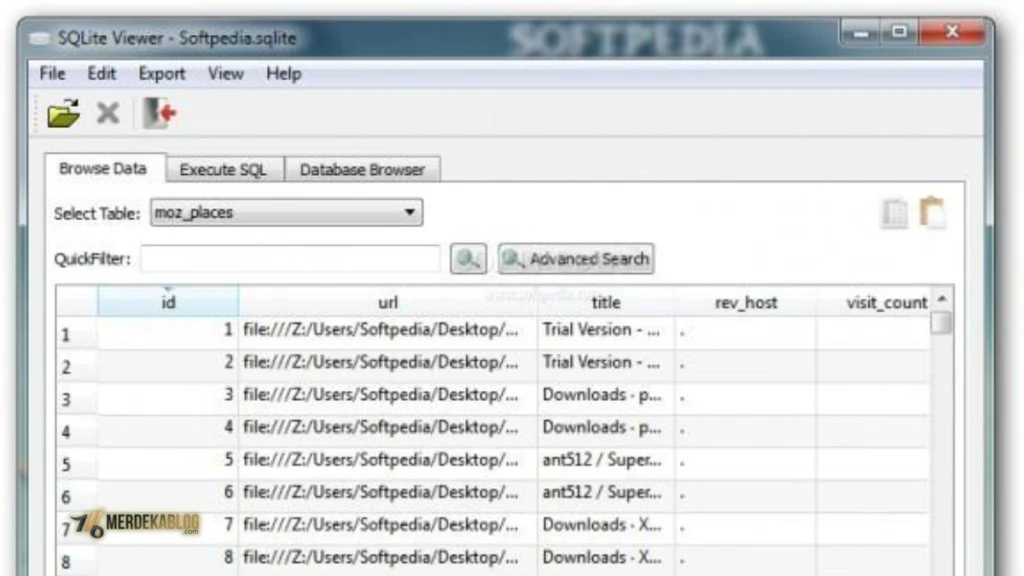Open the View menu
The image size is (1024, 576).
[225, 74]
